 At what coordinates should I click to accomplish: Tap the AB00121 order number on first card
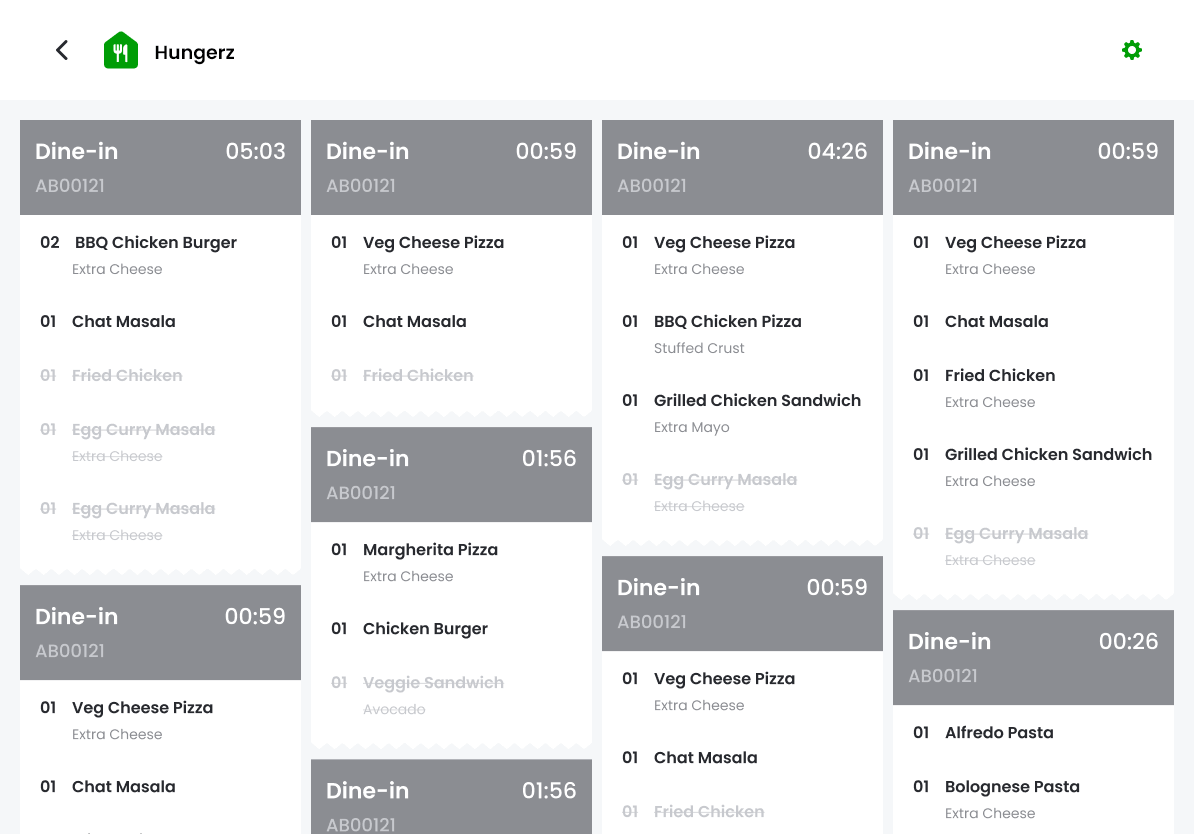(70, 185)
